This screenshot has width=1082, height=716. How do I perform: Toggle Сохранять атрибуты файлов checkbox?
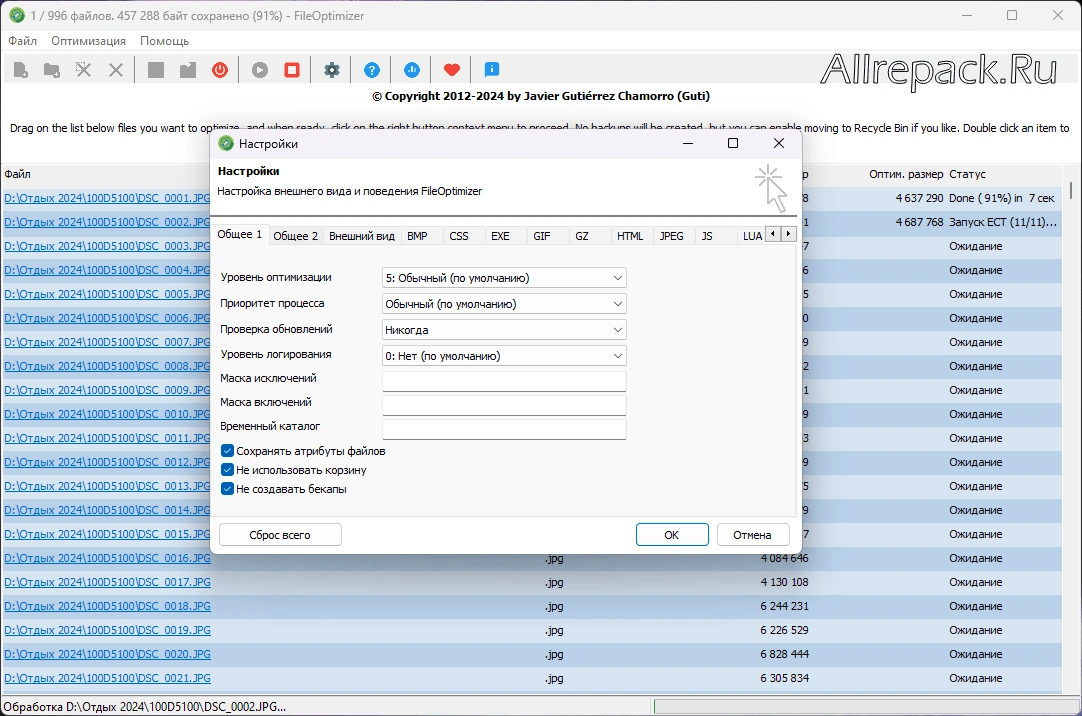tap(227, 450)
